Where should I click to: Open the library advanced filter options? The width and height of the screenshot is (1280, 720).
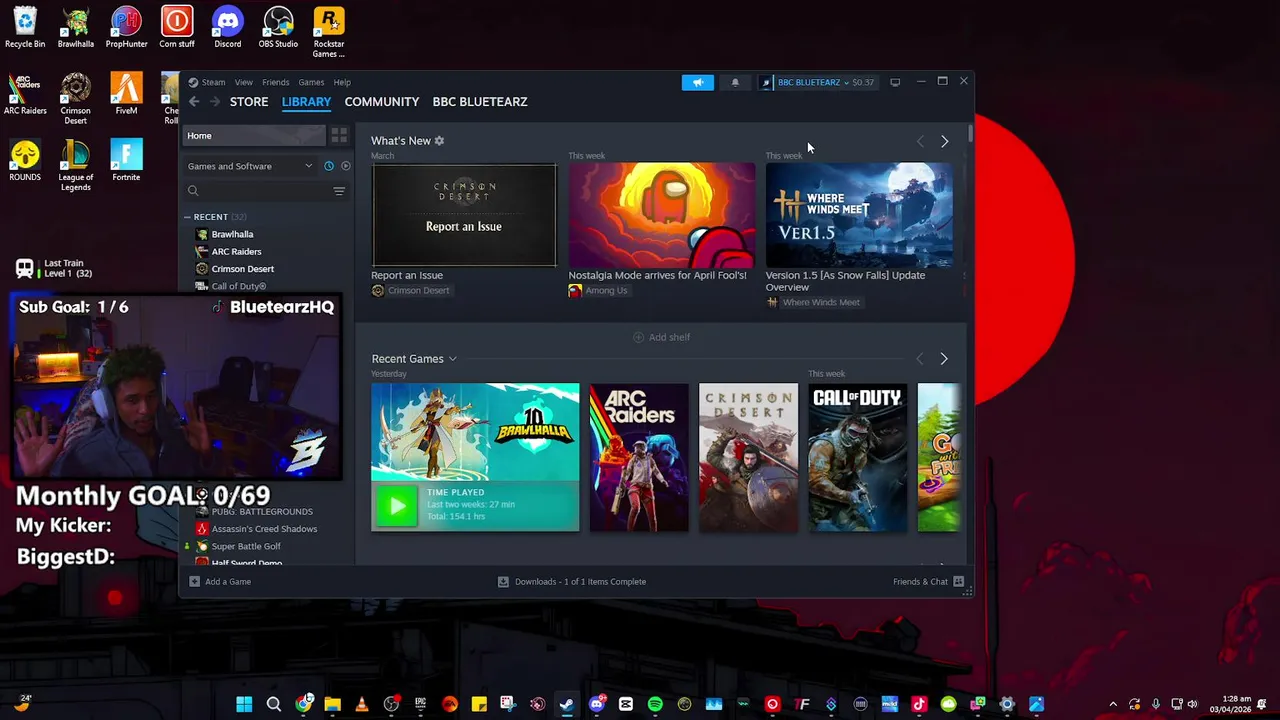(x=339, y=191)
